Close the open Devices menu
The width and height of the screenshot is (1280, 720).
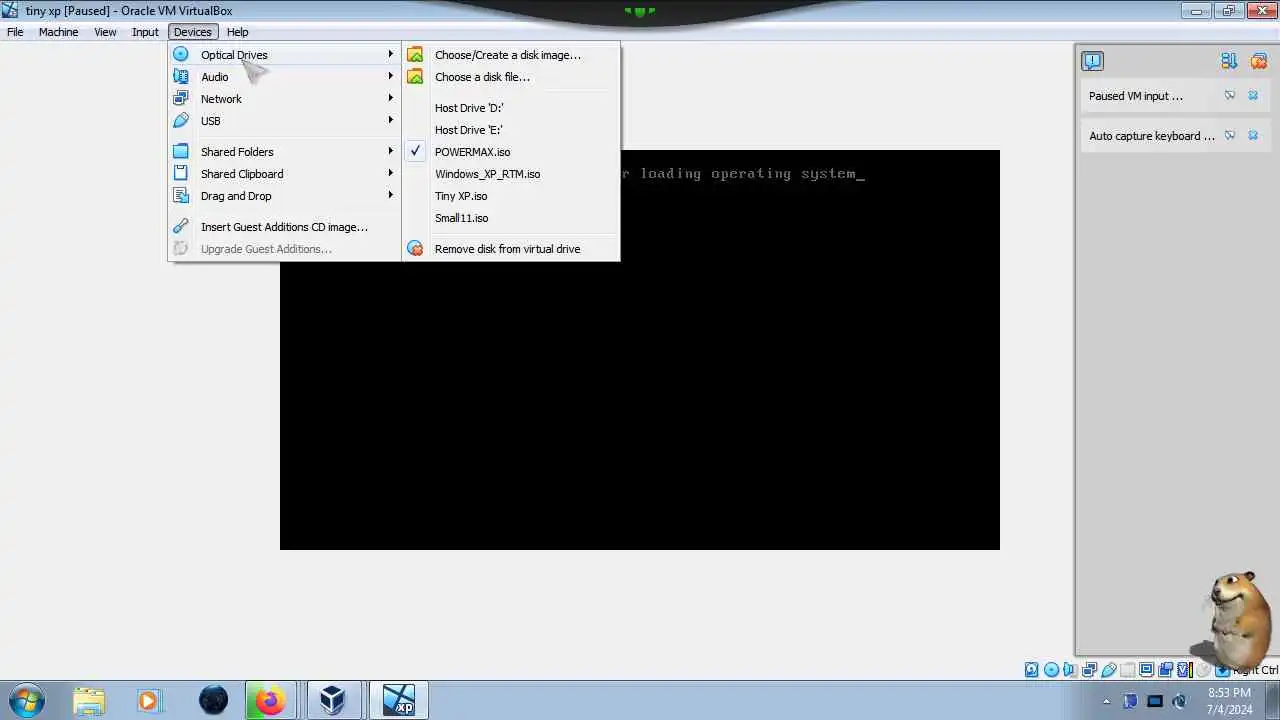coord(192,32)
